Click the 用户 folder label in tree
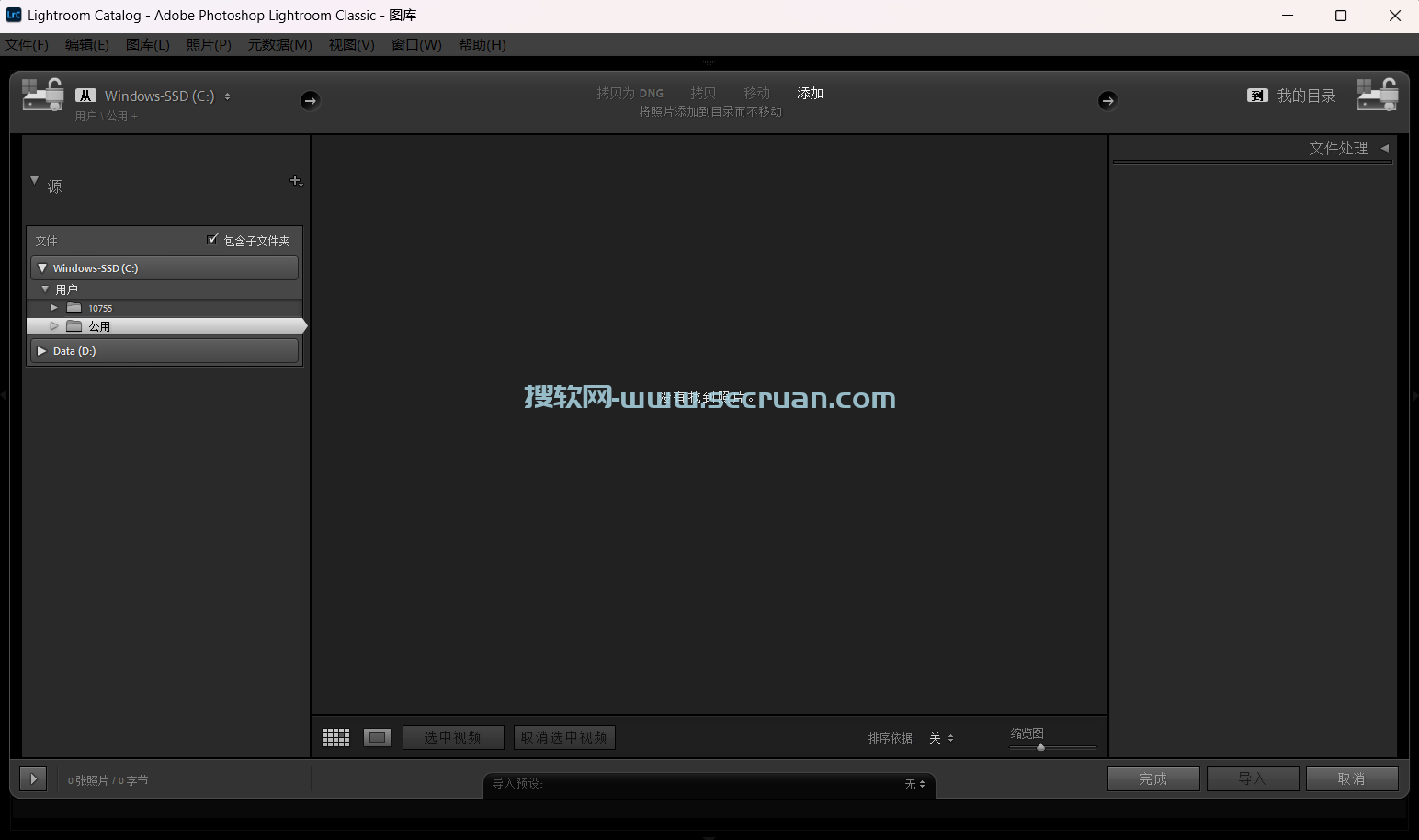 point(66,289)
